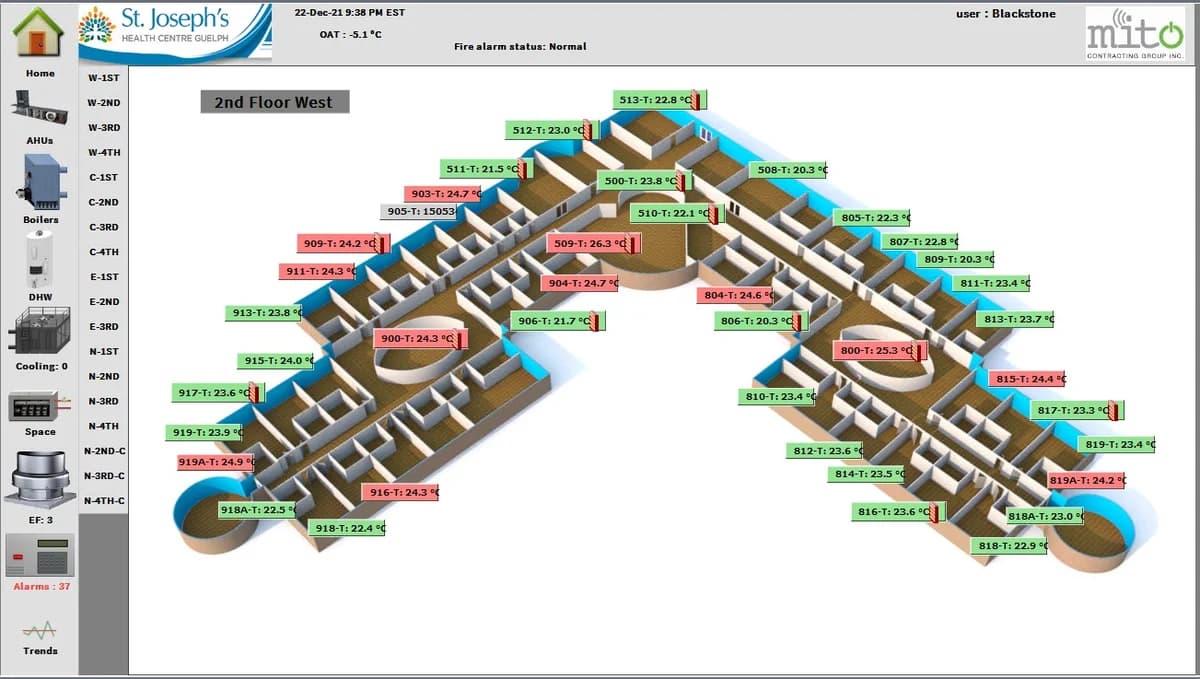Select the E-3RD floor tab
This screenshot has height=679, width=1200.
[x=103, y=326]
